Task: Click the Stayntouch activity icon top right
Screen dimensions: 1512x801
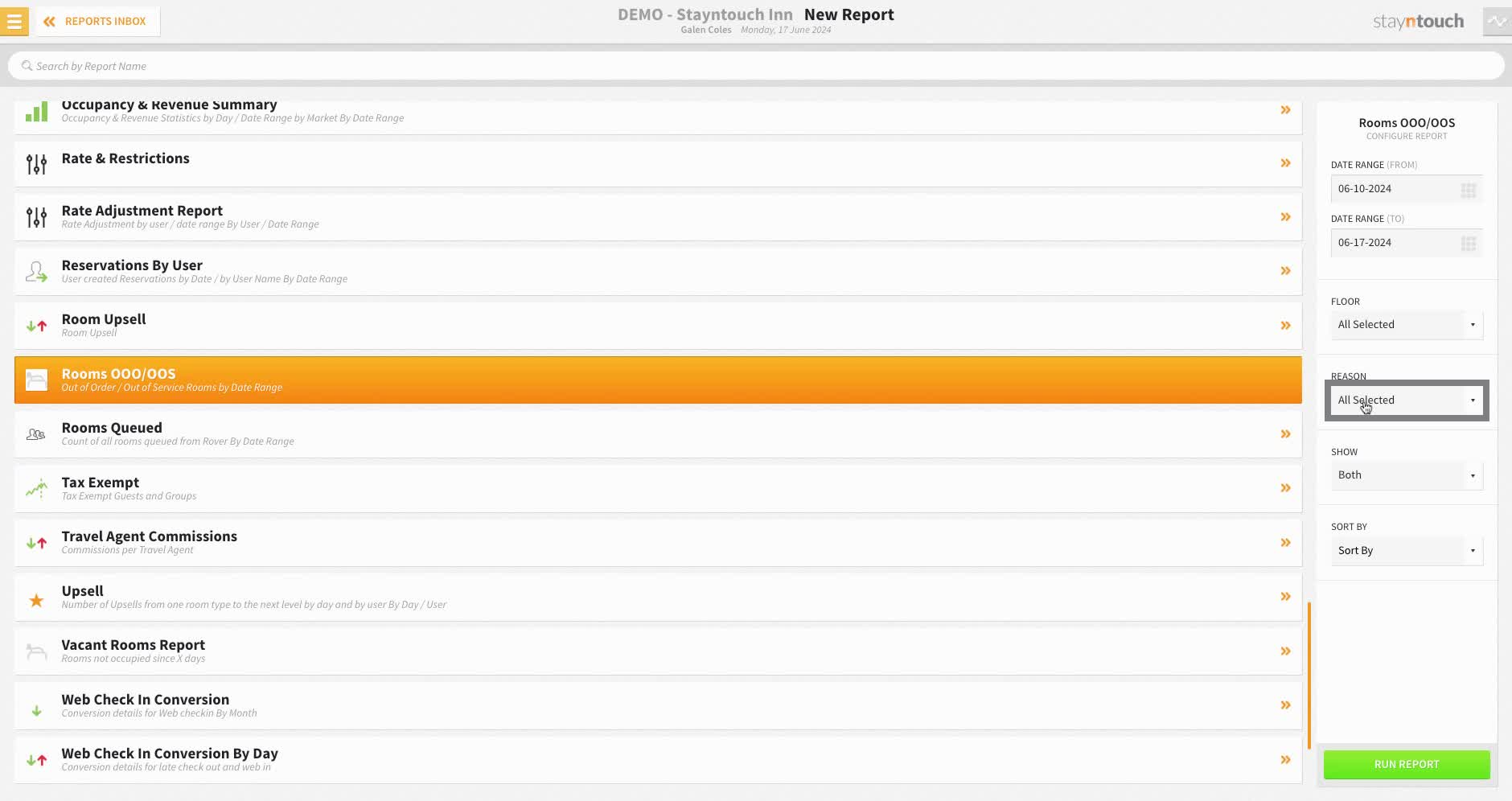Action: pyautogui.click(x=1497, y=22)
